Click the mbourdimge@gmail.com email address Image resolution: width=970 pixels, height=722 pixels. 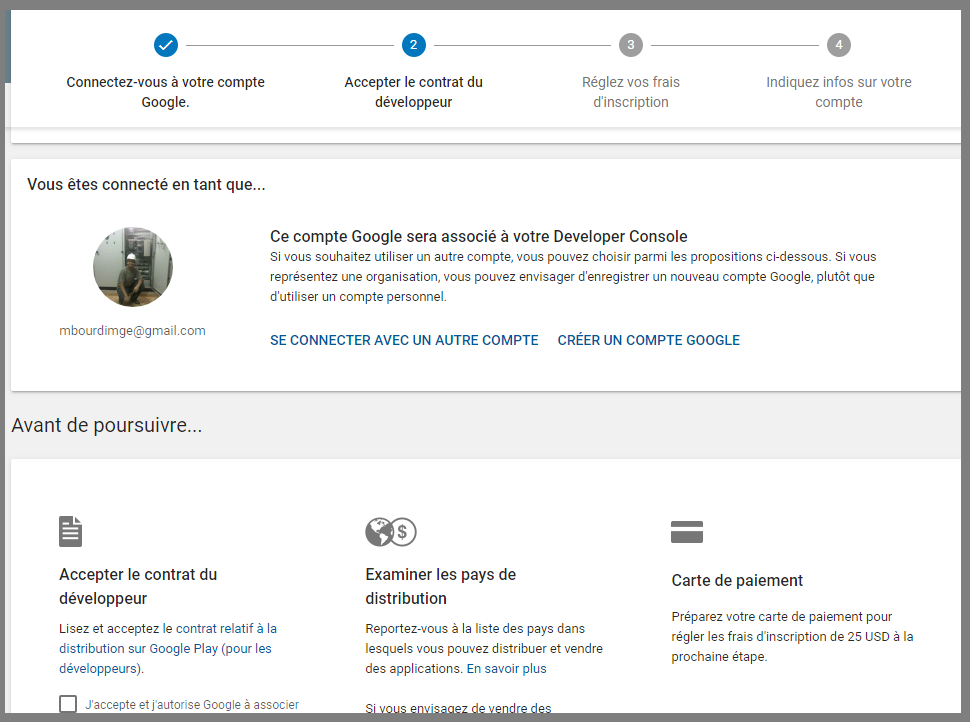pyautogui.click(x=132, y=331)
